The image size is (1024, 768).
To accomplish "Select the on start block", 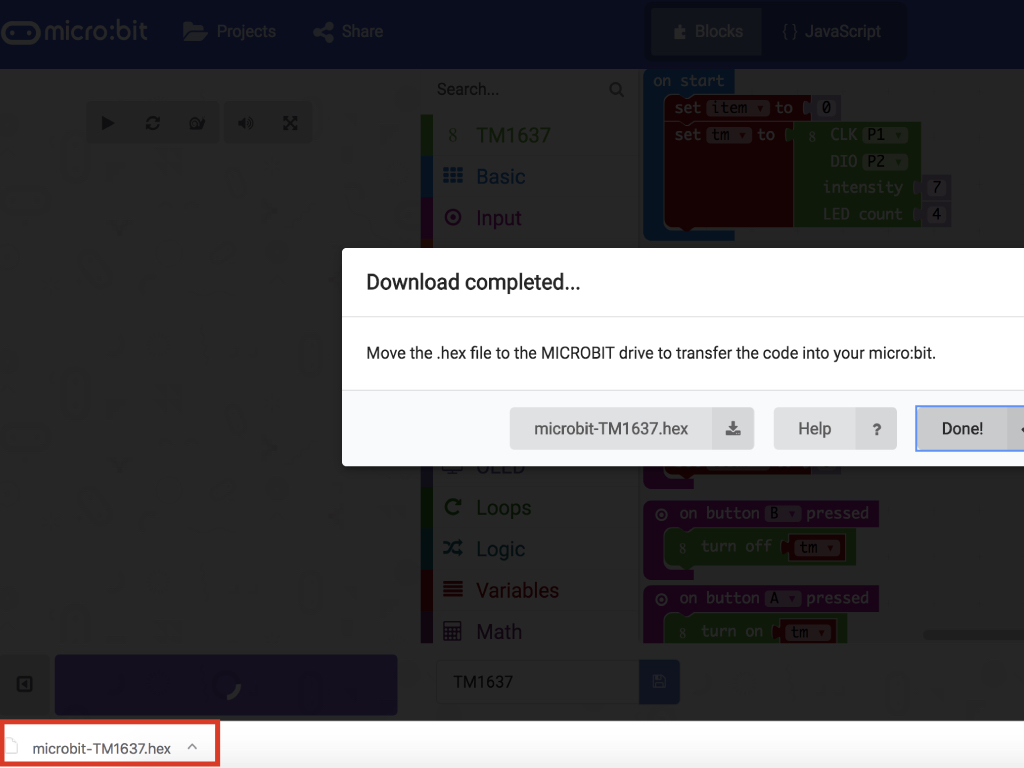I will 688,81.
